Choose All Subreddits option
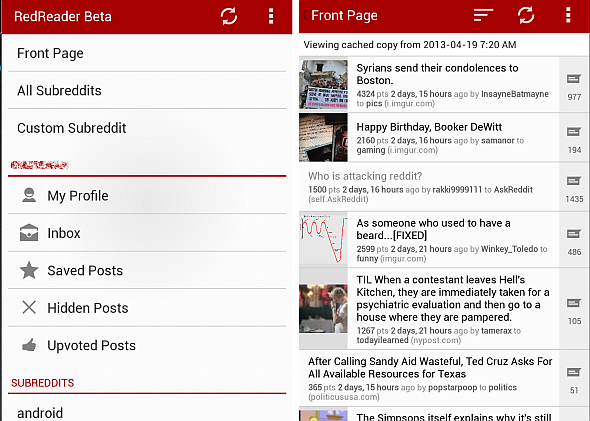This screenshot has width=590, height=421. [x=147, y=90]
